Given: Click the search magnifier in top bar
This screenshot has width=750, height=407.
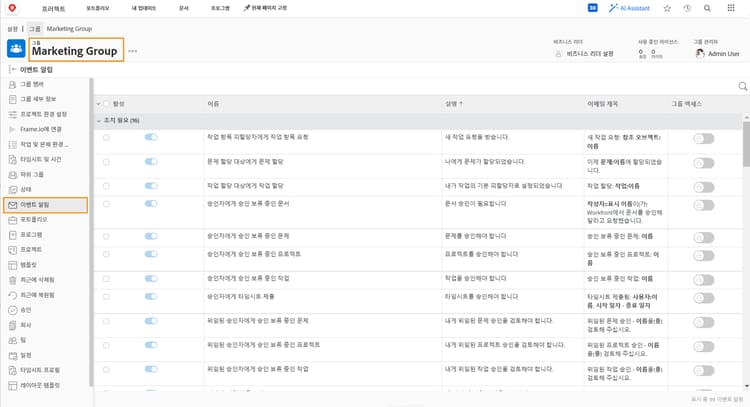Looking at the screenshot, I should click(x=707, y=8).
